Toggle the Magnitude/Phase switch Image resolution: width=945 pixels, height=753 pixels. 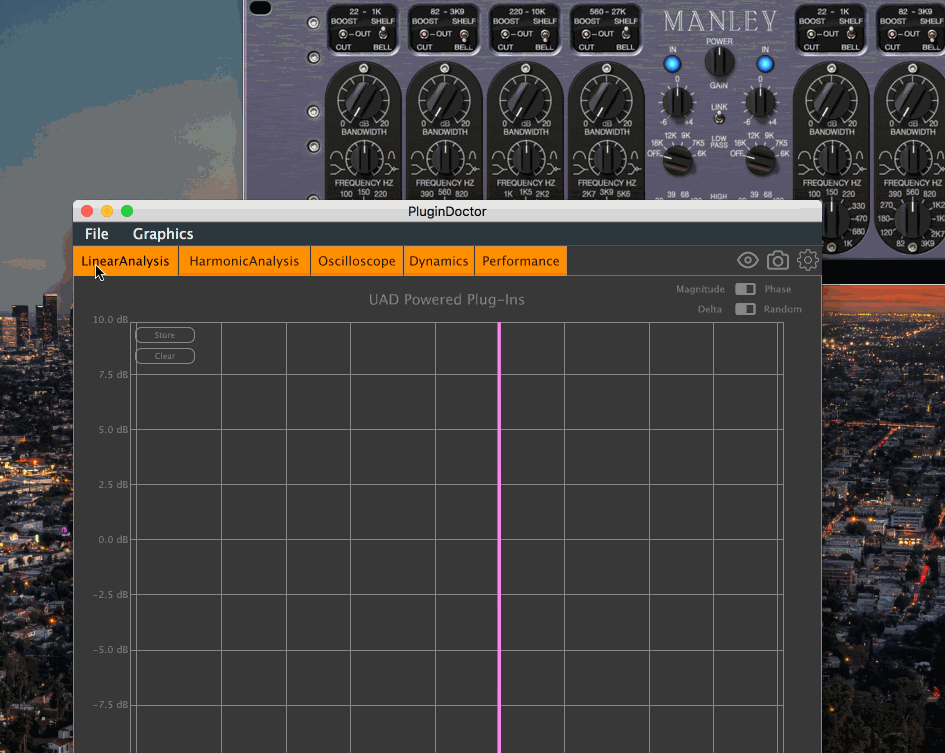[x=745, y=289]
